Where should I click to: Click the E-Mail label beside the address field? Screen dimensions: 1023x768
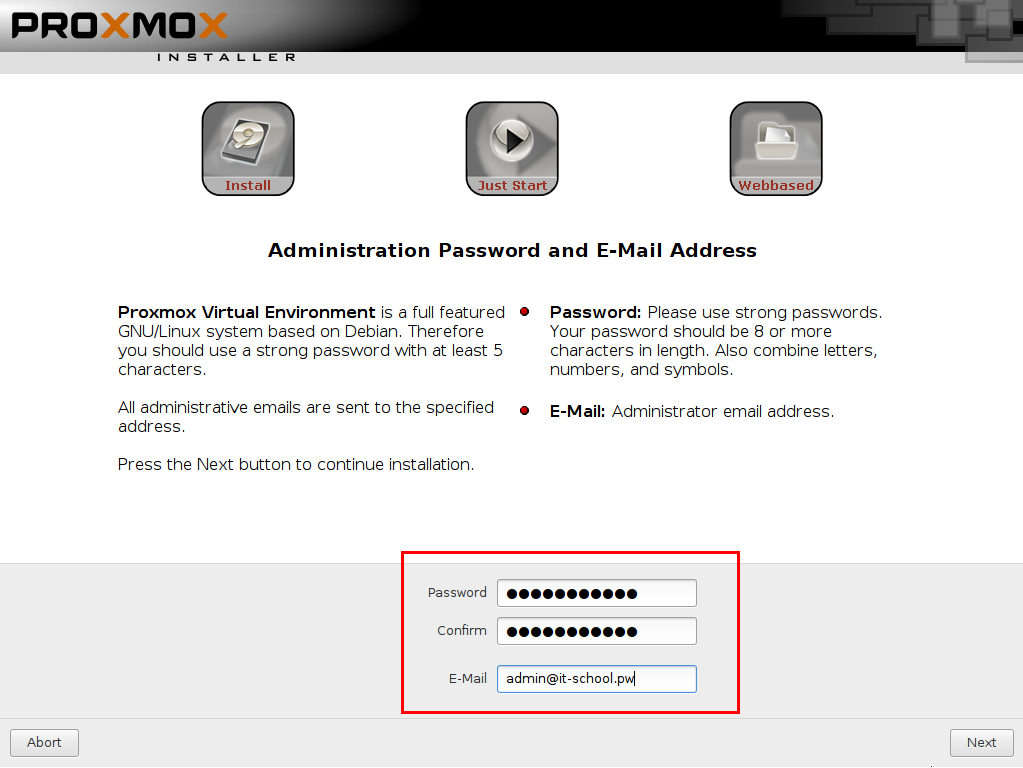tap(468, 679)
